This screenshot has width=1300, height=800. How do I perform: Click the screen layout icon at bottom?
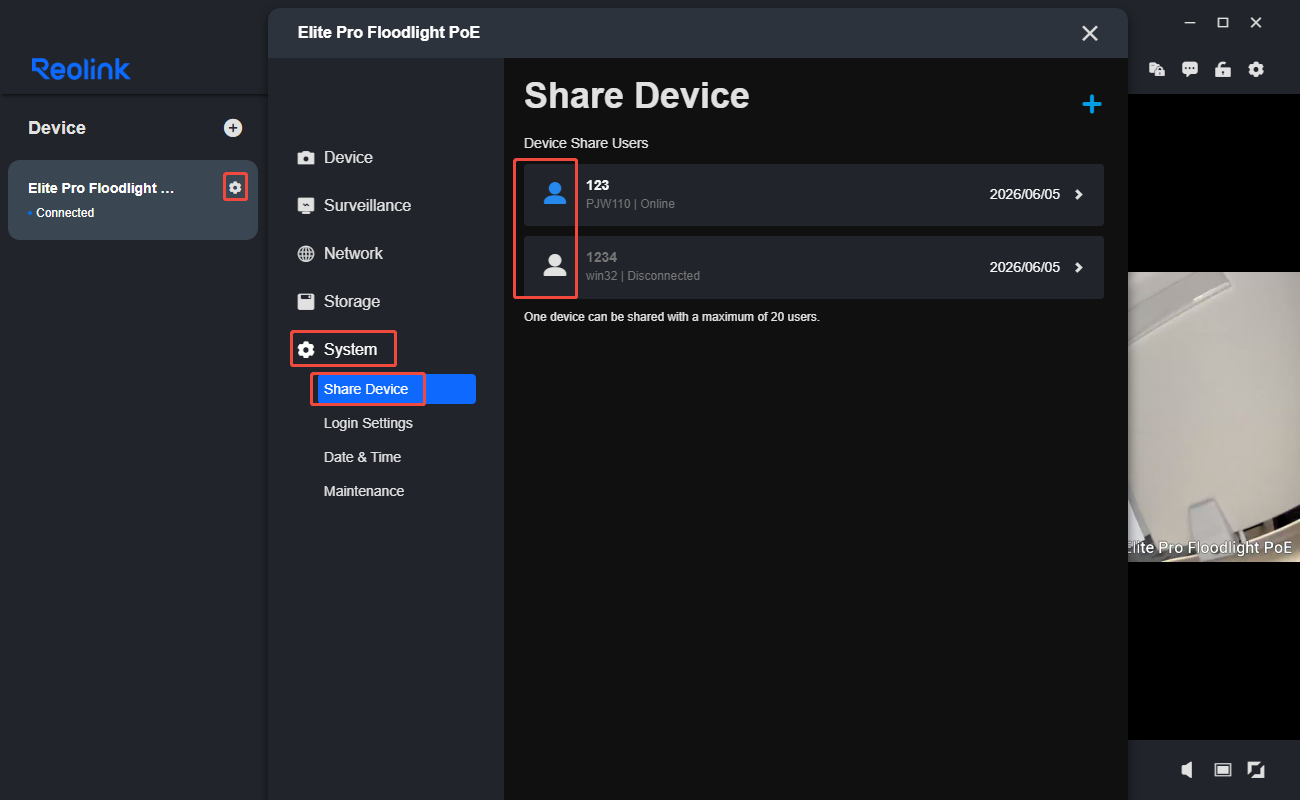pyautogui.click(x=1222, y=769)
